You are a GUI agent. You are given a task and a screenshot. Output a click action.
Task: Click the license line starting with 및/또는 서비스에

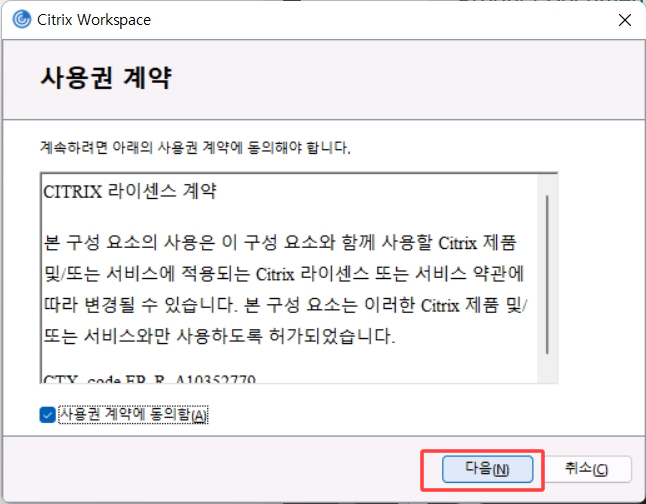pyautogui.click(x=283, y=274)
